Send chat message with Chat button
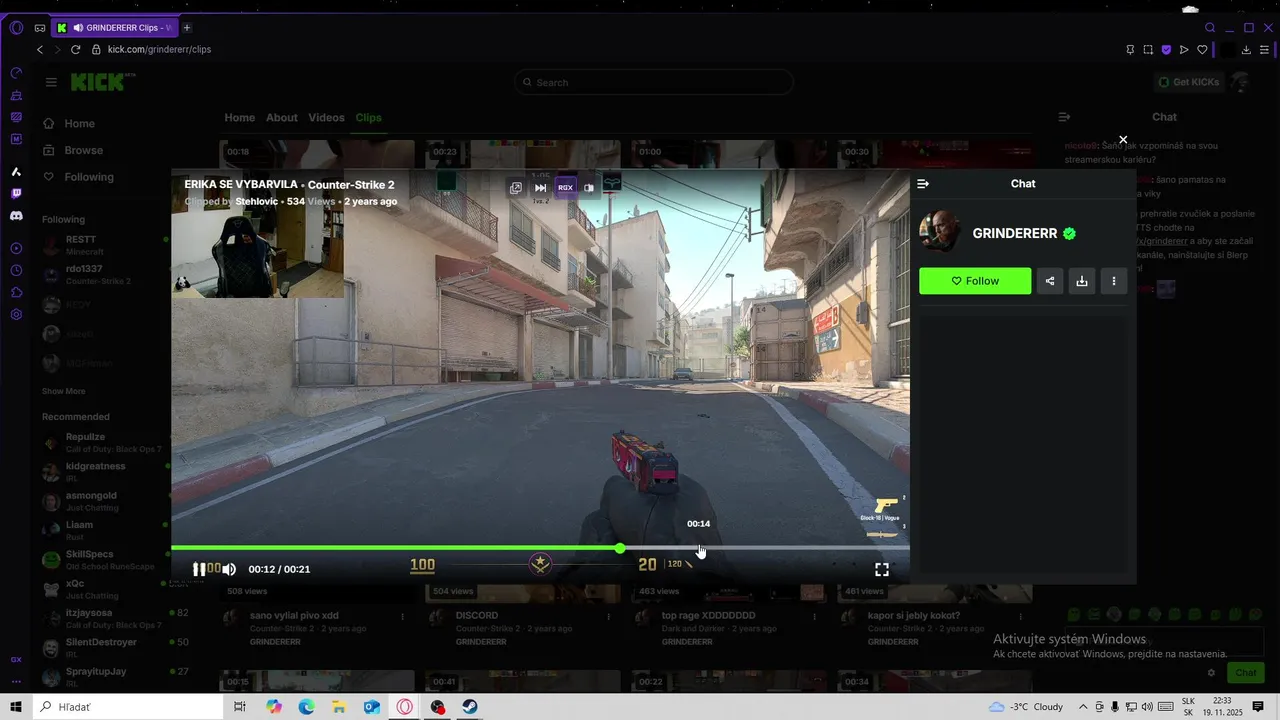Image resolution: width=1280 pixels, height=720 pixels. pos(1245,673)
